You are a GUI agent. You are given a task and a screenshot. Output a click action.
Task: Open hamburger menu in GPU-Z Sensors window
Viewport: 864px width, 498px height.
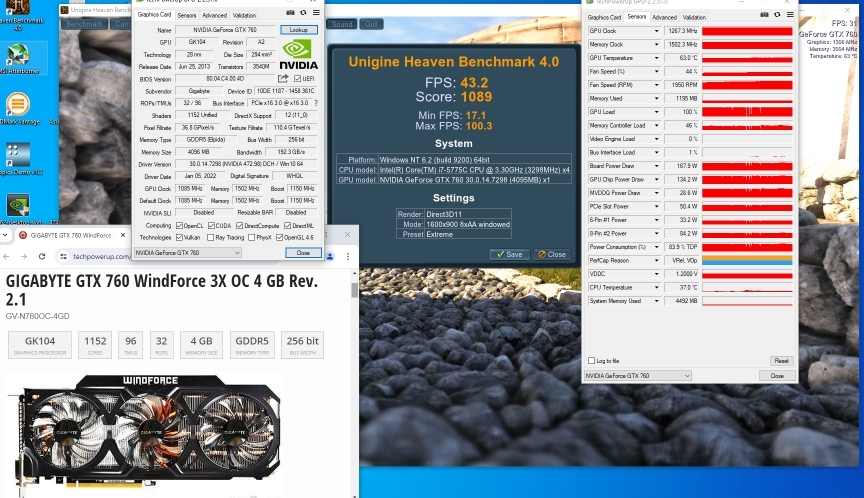pos(790,15)
